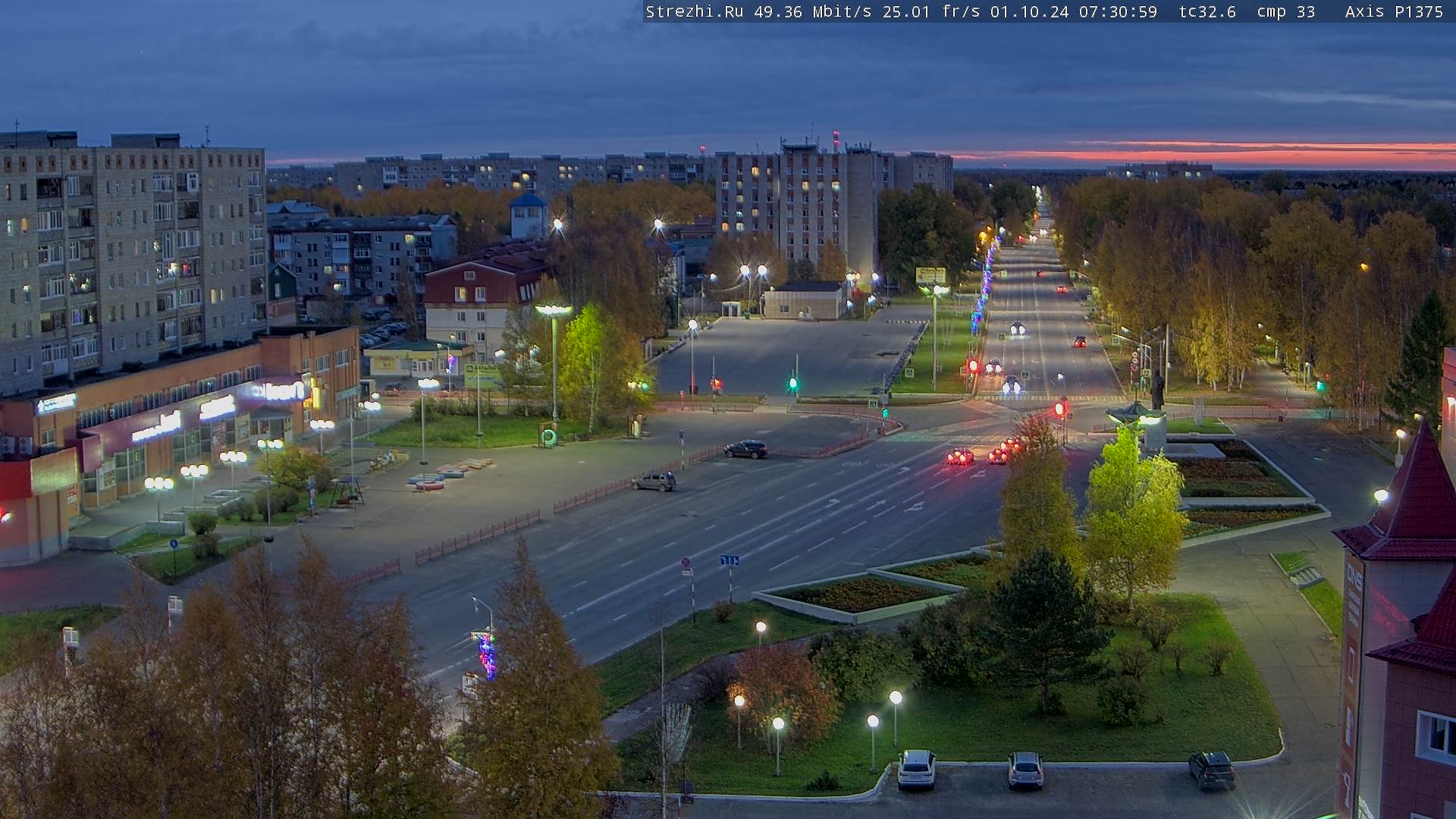1456x819 pixels.
Task: Click the 07:30:59 timestamp
Action: [1118, 12]
